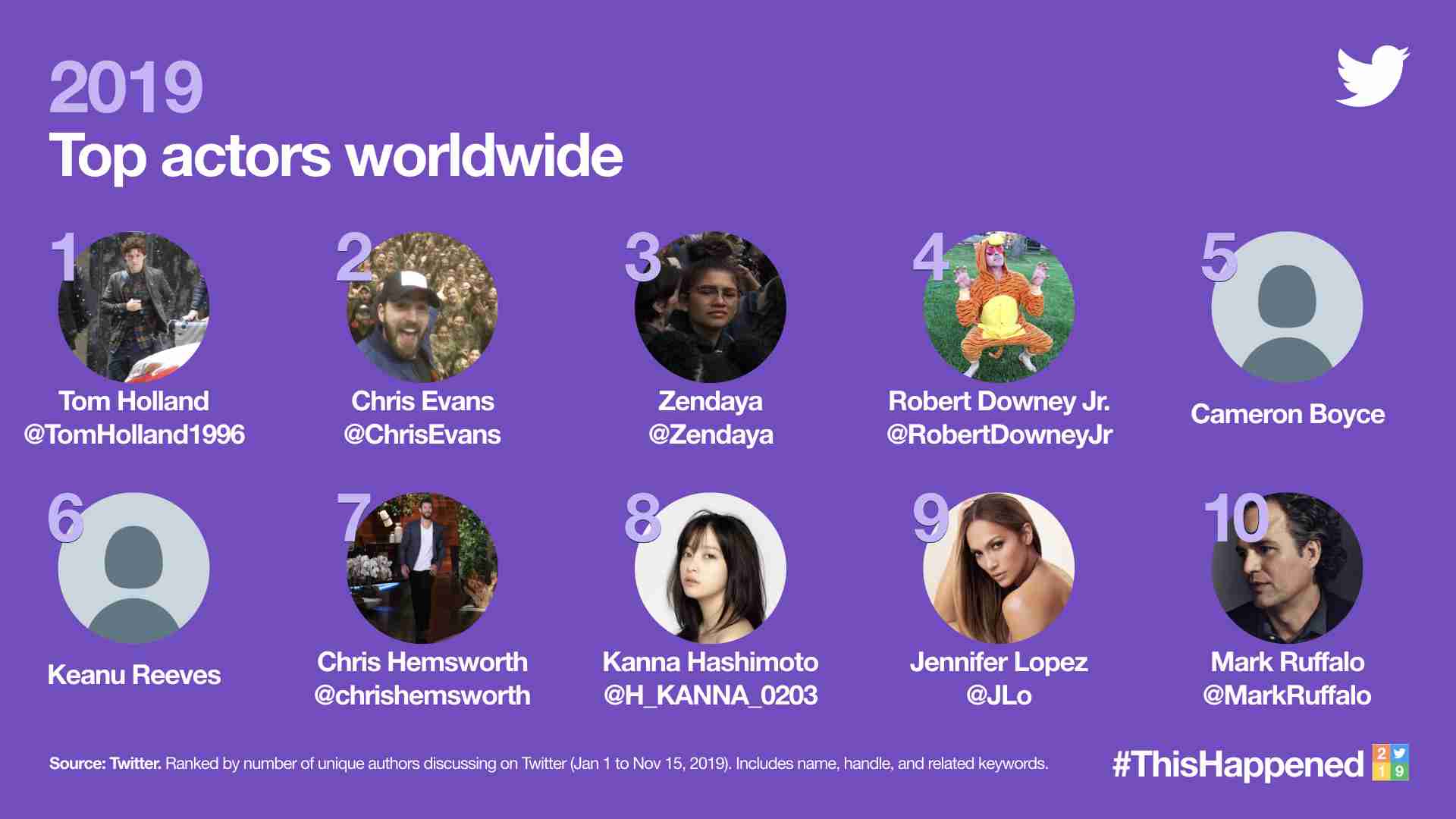Image resolution: width=1456 pixels, height=819 pixels.
Task: Click the @ChrisEvans handle
Action: tap(422, 435)
